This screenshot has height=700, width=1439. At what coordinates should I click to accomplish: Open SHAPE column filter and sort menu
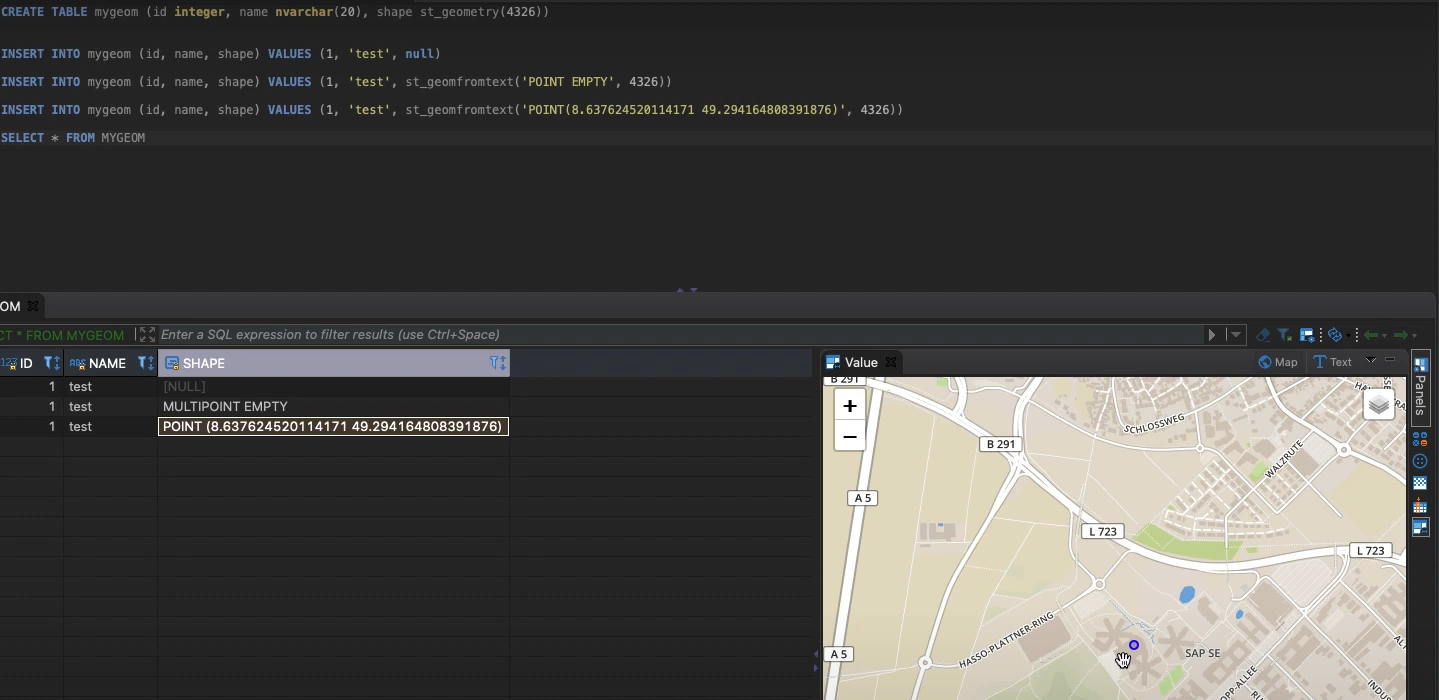497,363
